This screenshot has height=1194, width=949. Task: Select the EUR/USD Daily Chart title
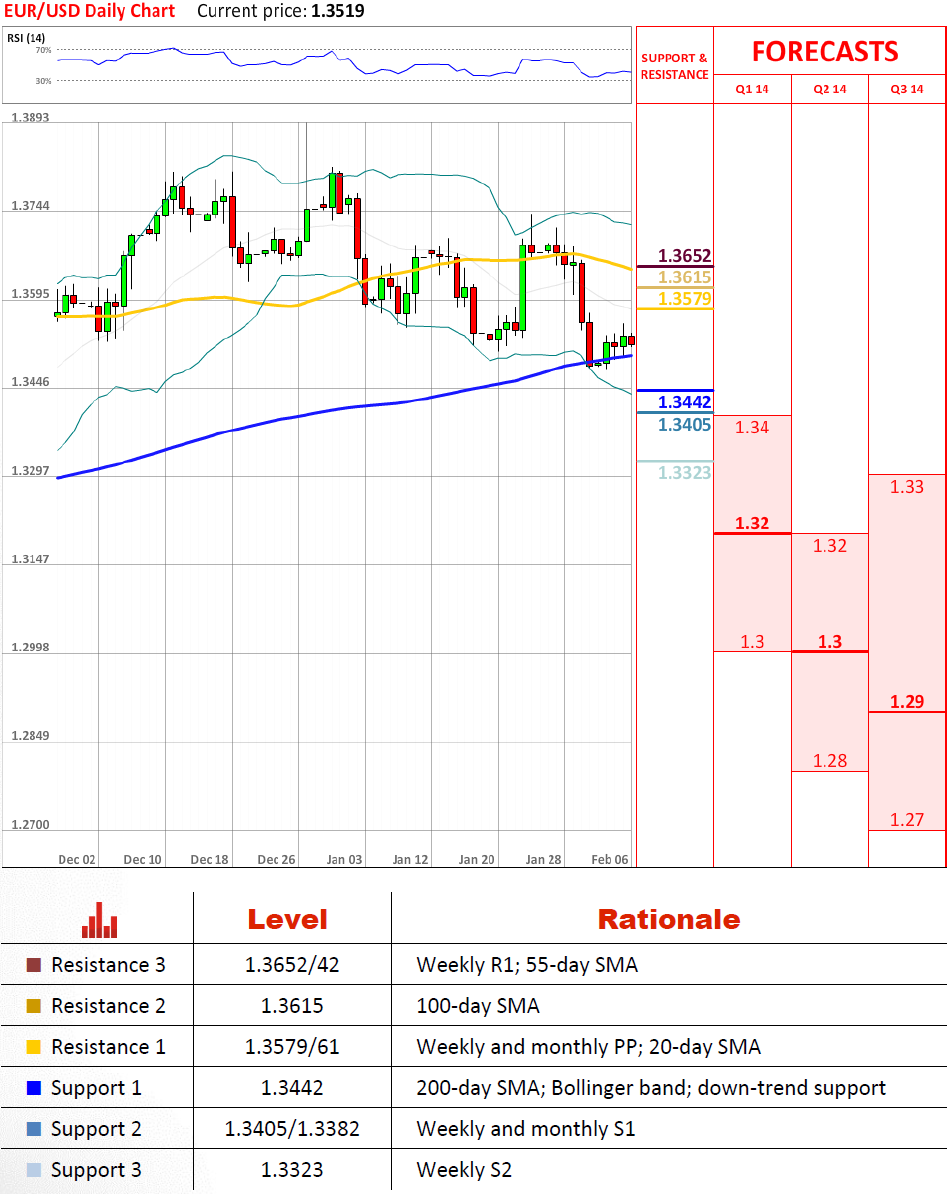pos(90,11)
